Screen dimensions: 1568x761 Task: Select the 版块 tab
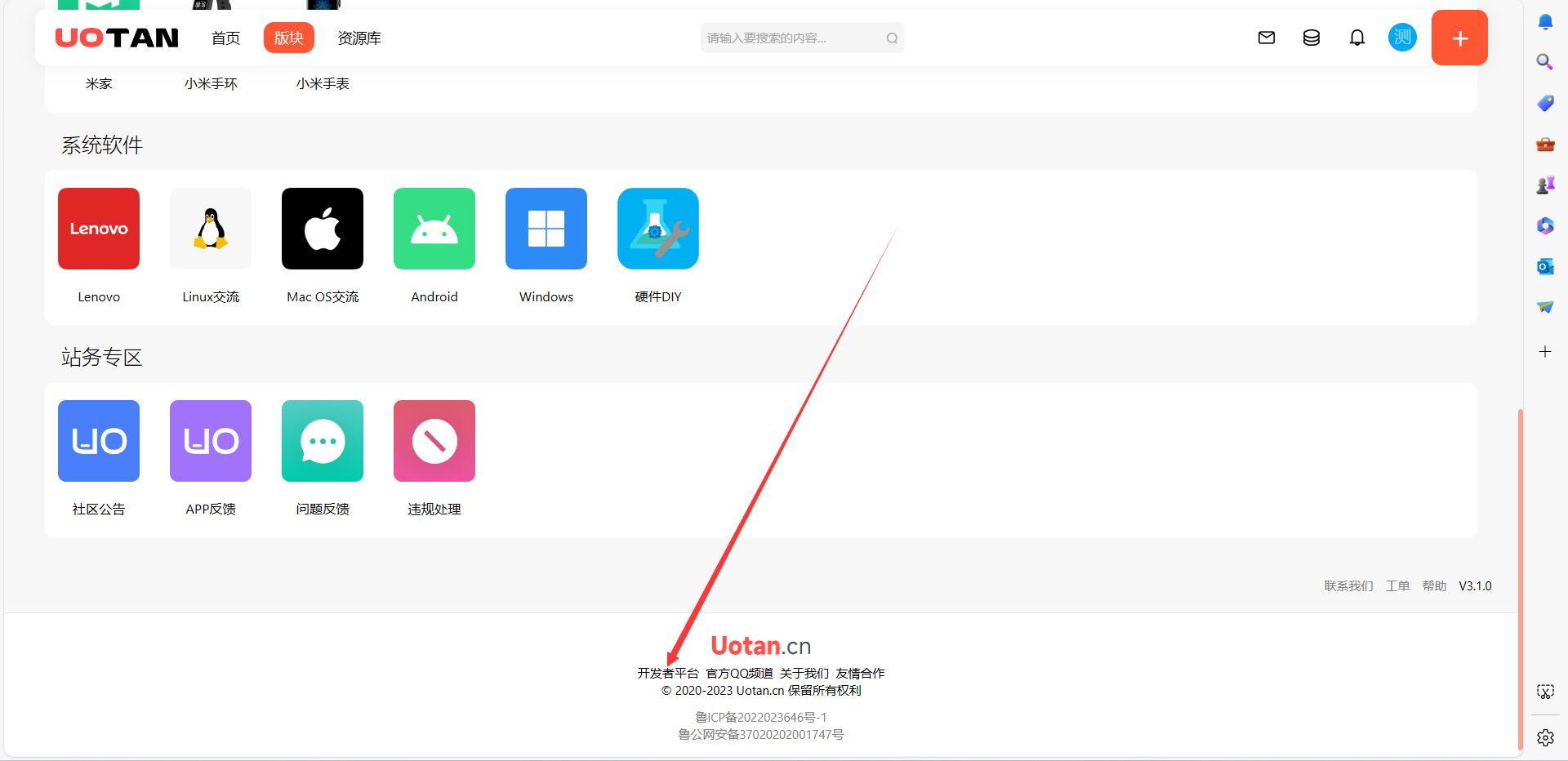[289, 38]
